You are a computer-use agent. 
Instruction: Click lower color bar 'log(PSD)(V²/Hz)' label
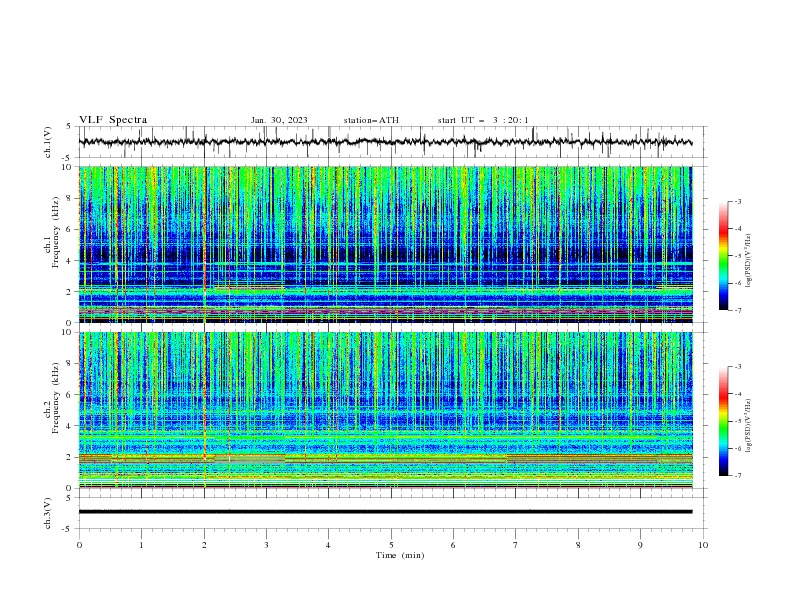pos(749,426)
